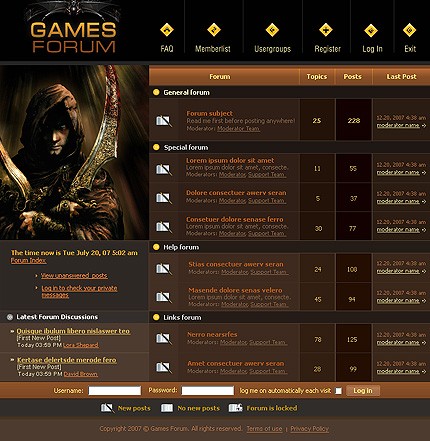Click the Usergroups diamond icon
This screenshot has height=441, width=430.
(x=272, y=30)
